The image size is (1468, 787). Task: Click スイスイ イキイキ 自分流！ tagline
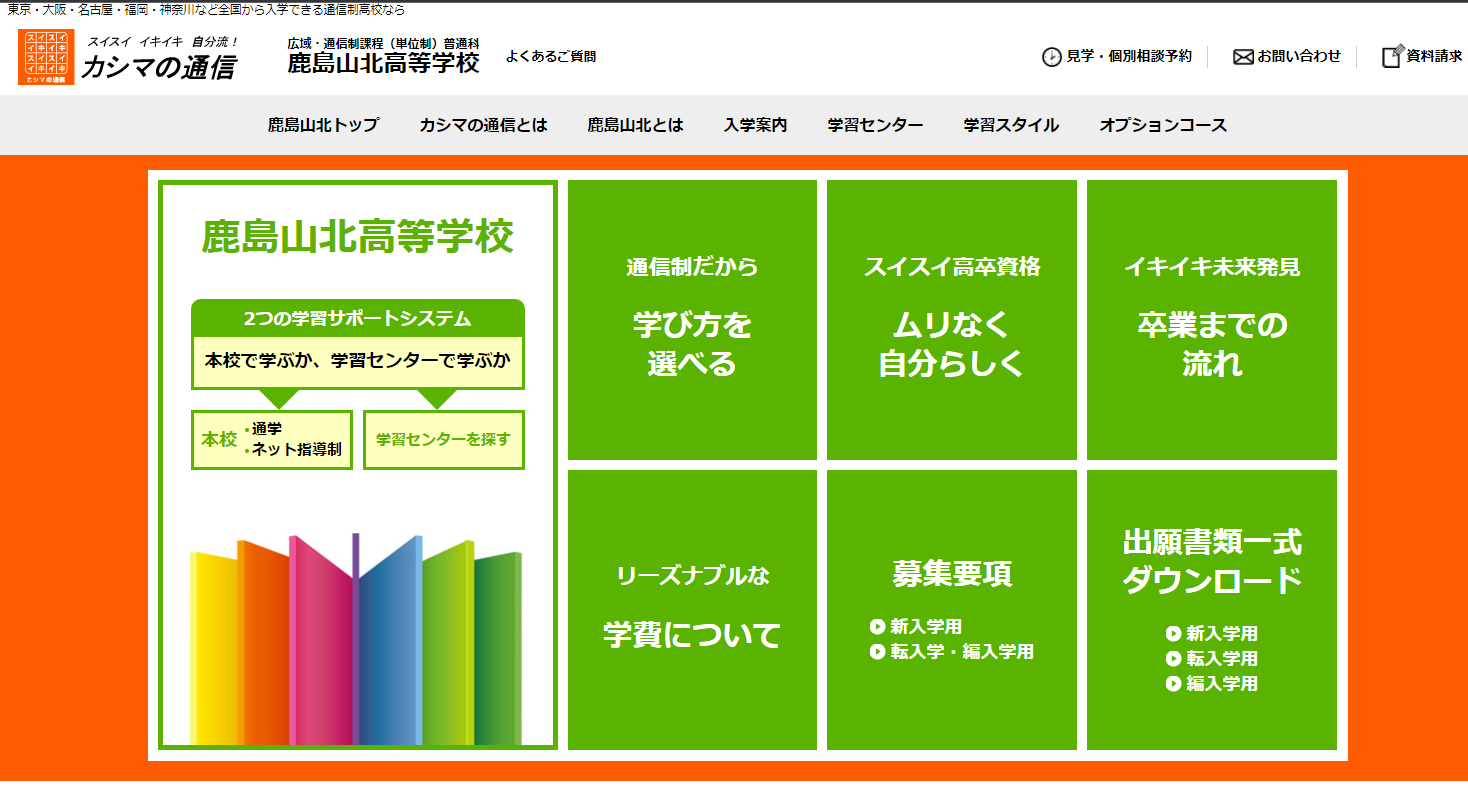tap(163, 42)
